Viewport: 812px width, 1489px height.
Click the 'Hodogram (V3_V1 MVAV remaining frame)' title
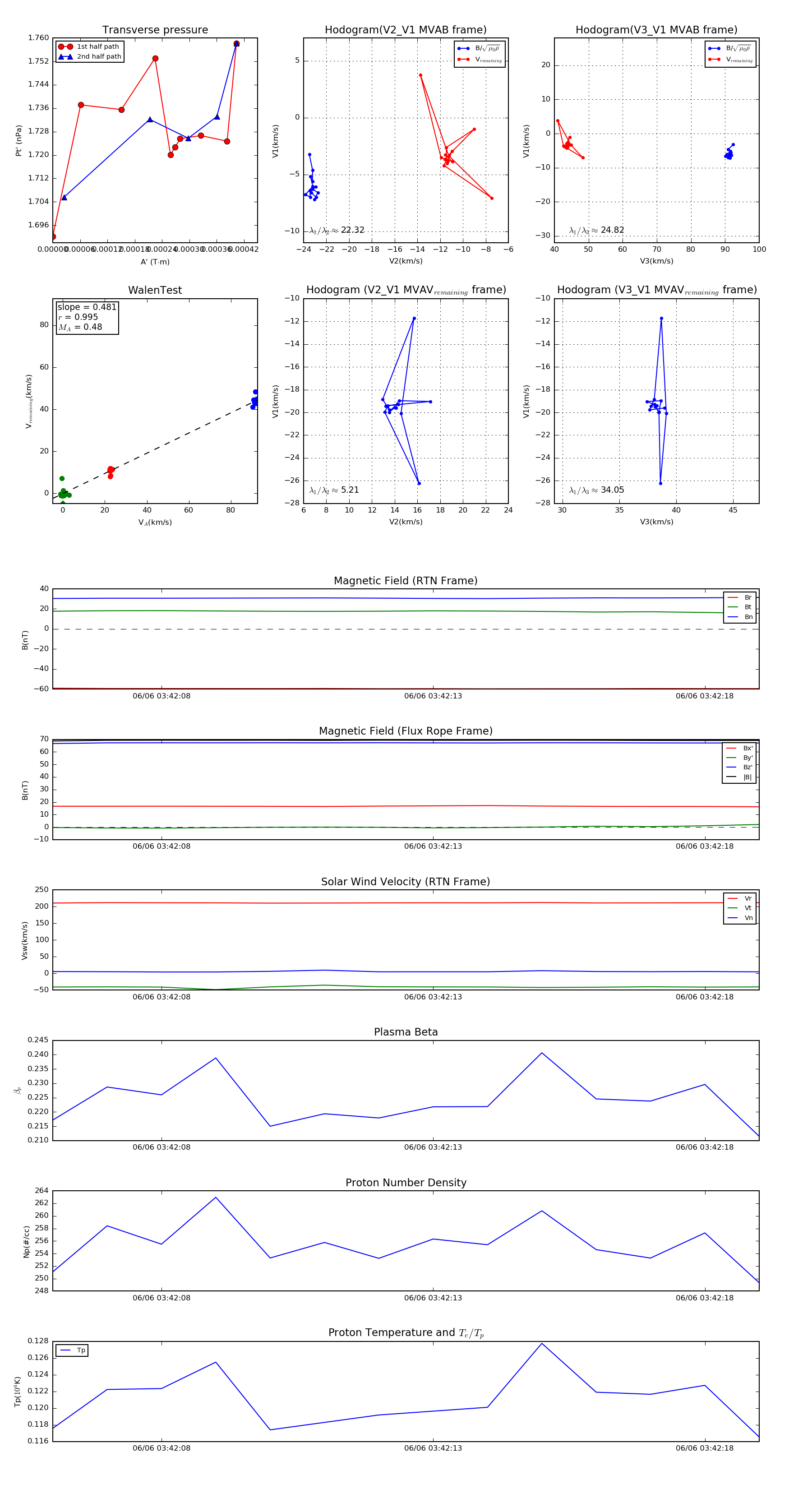click(x=656, y=290)
